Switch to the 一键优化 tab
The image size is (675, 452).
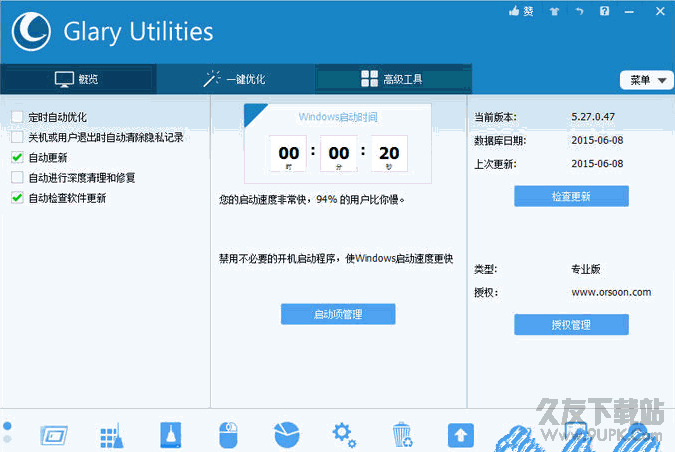(x=235, y=79)
